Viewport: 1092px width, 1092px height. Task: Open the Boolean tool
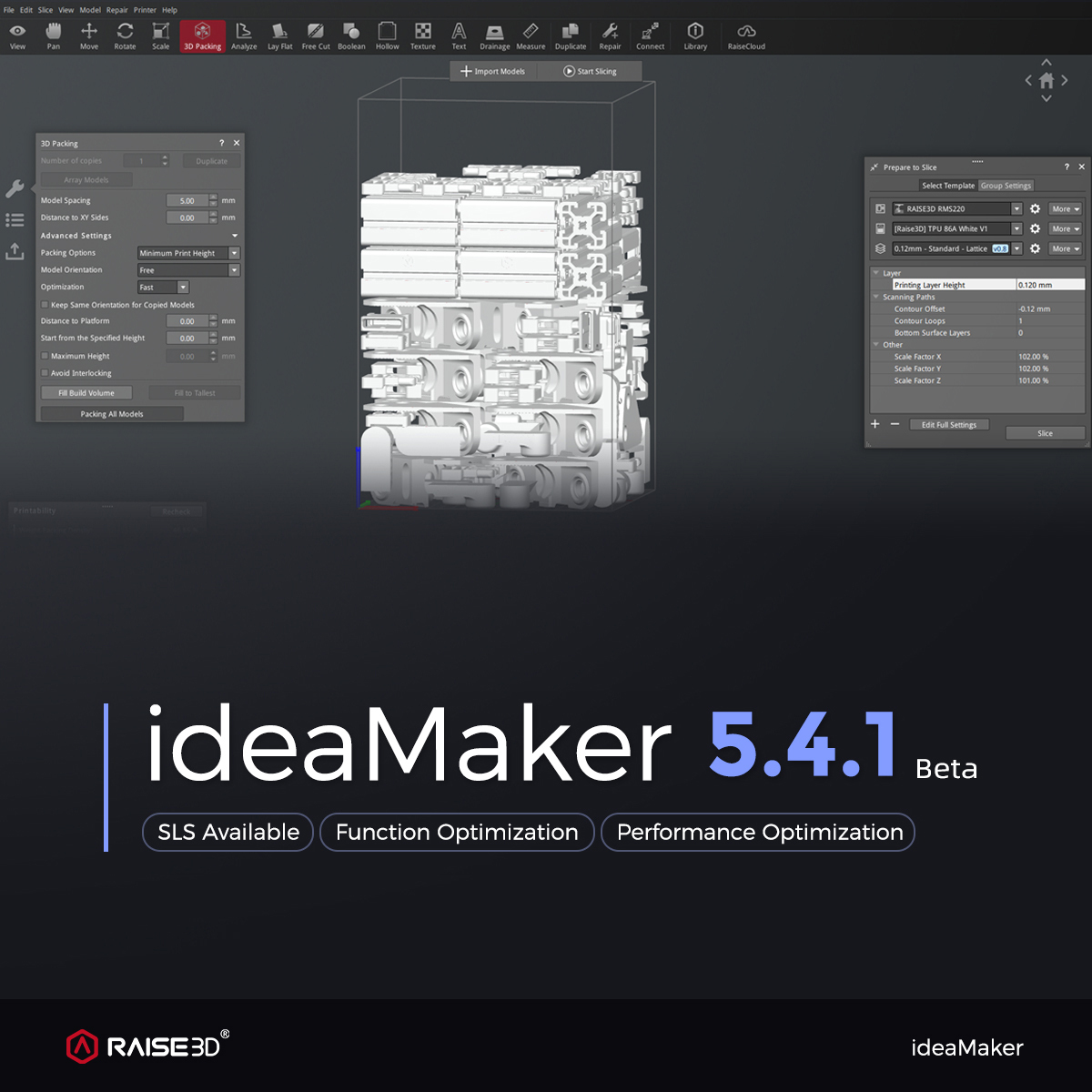(x=351, y=36)
